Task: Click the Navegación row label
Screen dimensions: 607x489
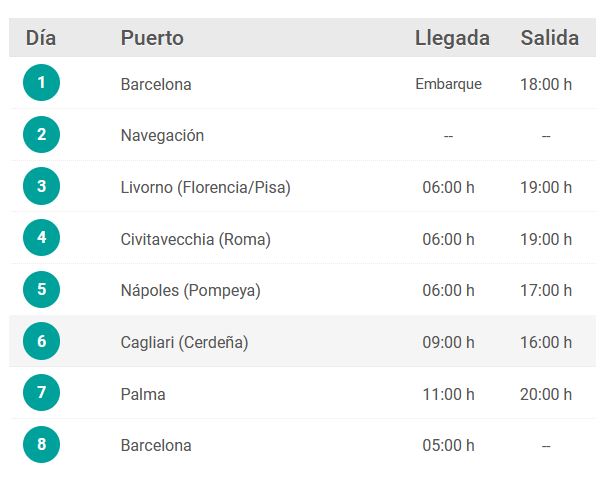Action: (x=162, y=136)
